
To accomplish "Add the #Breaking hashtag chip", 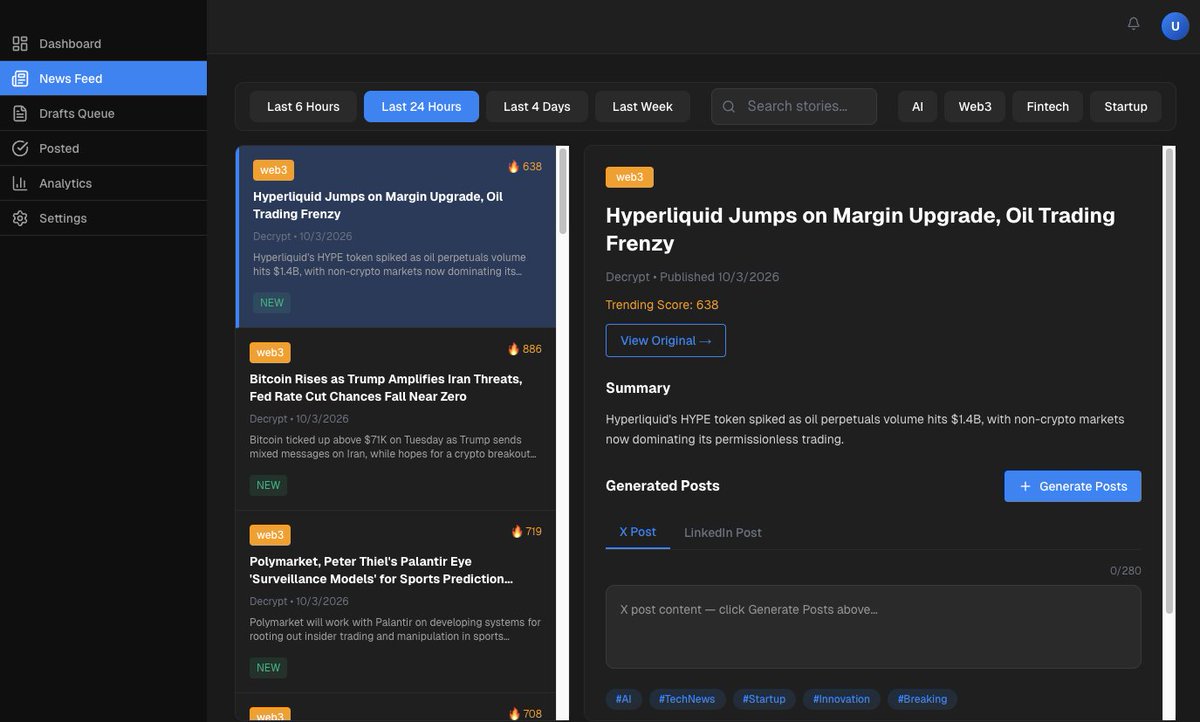I will coord(922,699).
